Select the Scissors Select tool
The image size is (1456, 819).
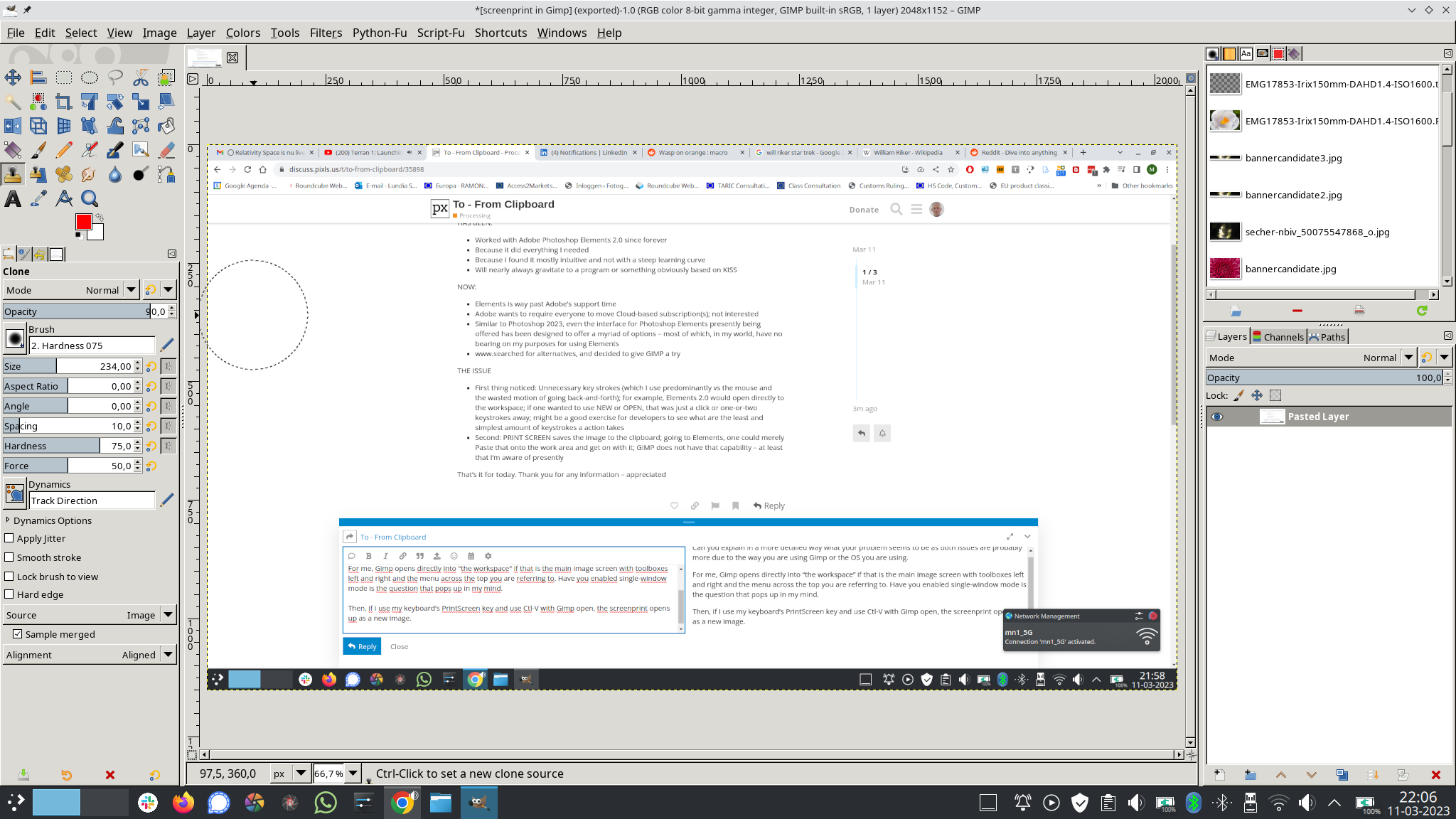pyautogui.click(x=141, y=77)
